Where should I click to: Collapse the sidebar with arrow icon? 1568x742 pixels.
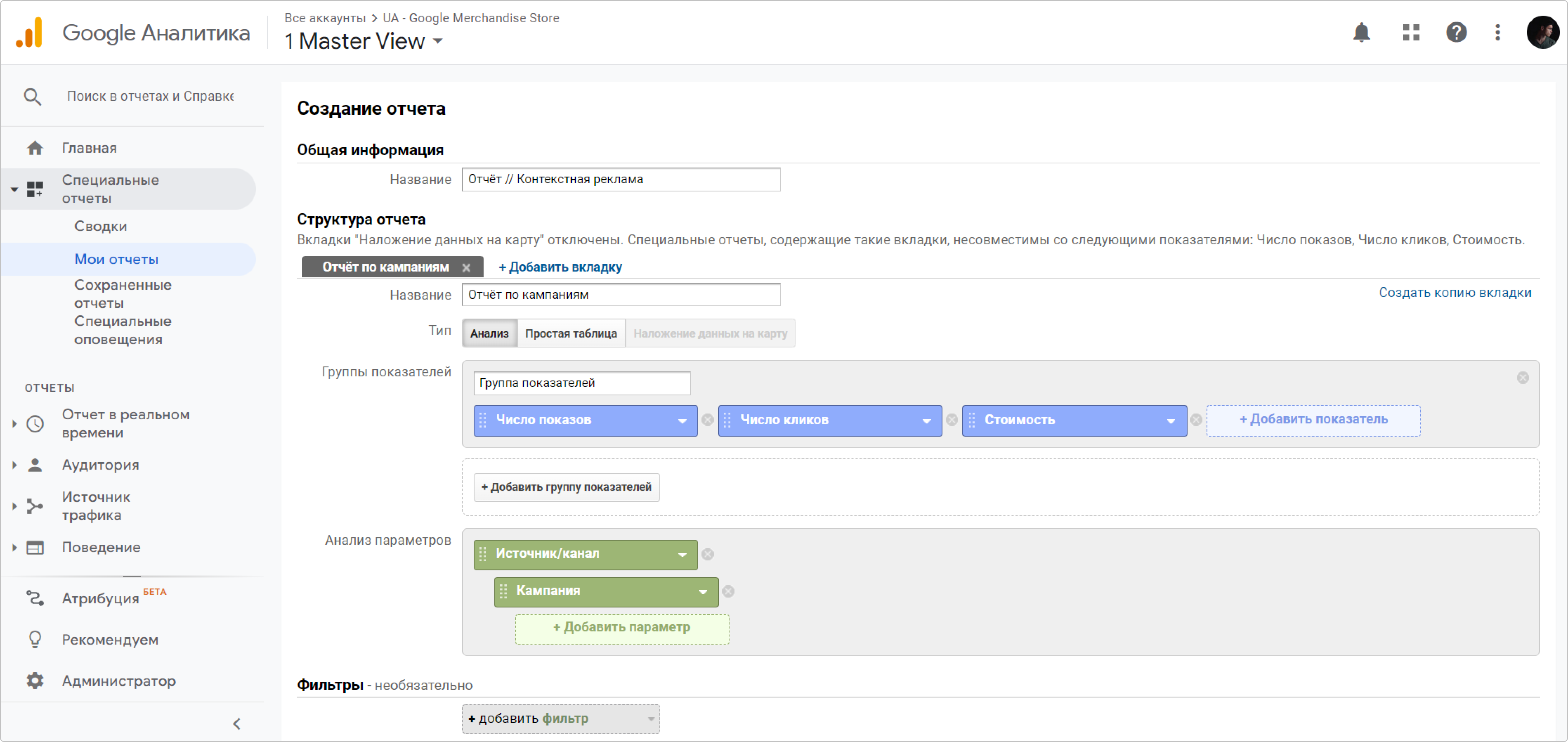pyautogui.click(x=237, y=724)
